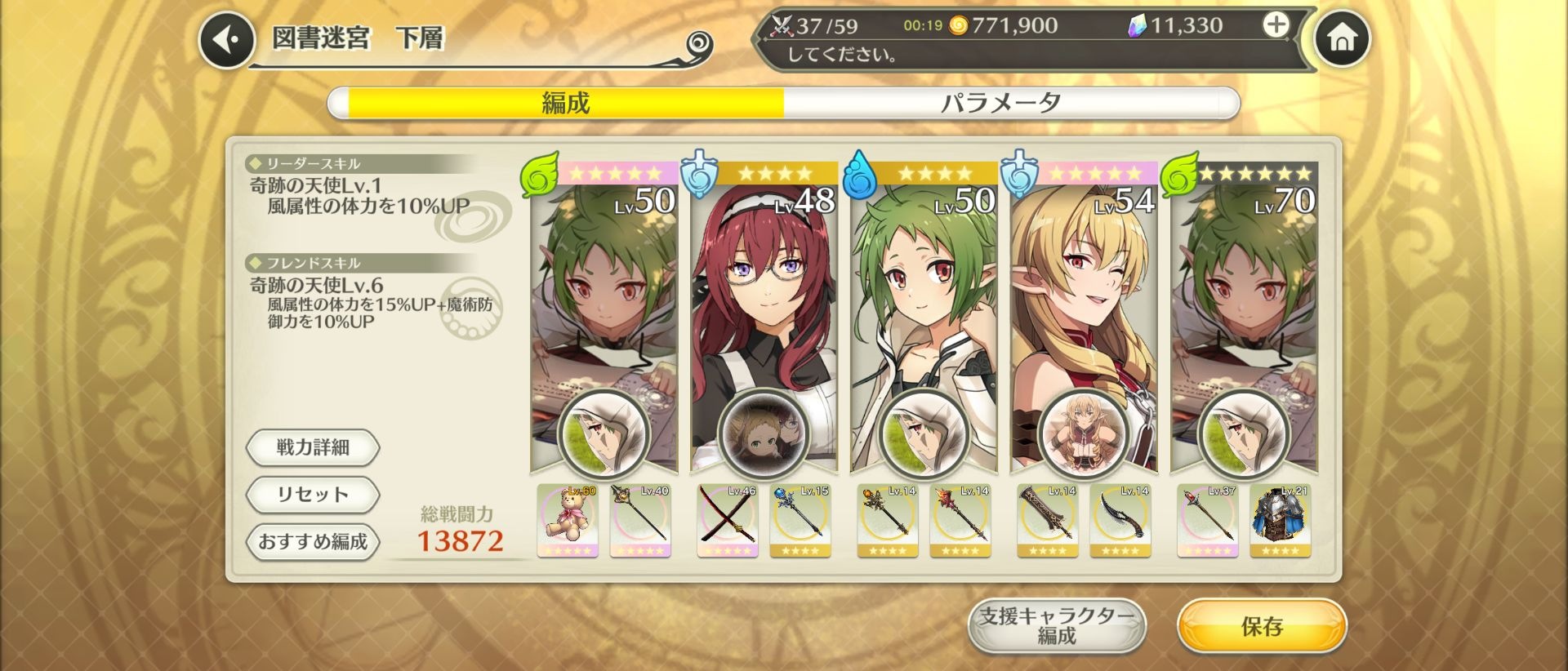Viewport: 1568px width, 671px height.
Task: Open 支援キャラクター編成 button
Action: tap(1057, 626)
